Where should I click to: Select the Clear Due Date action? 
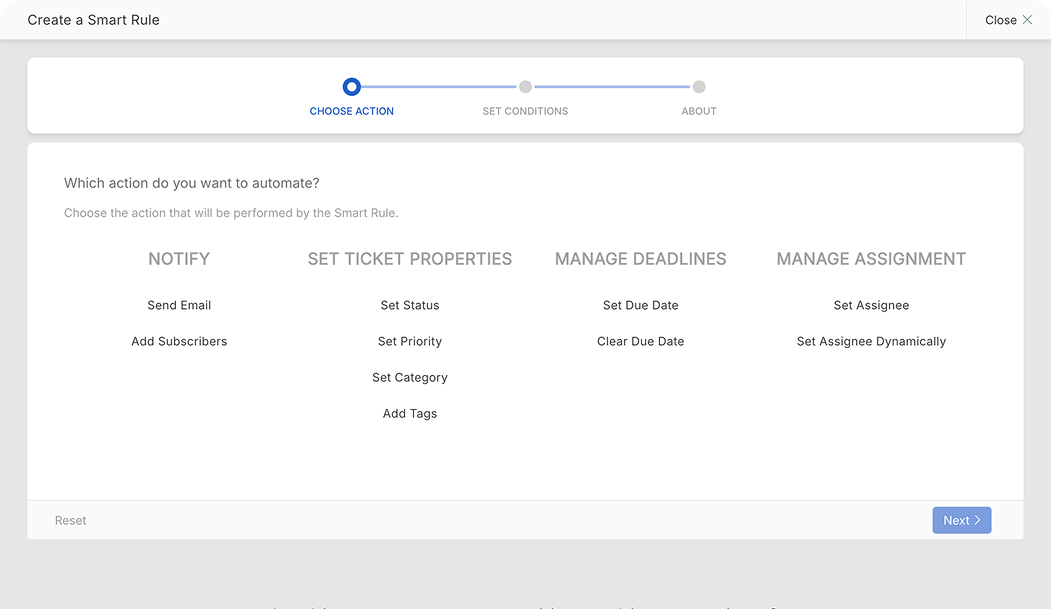641,341
